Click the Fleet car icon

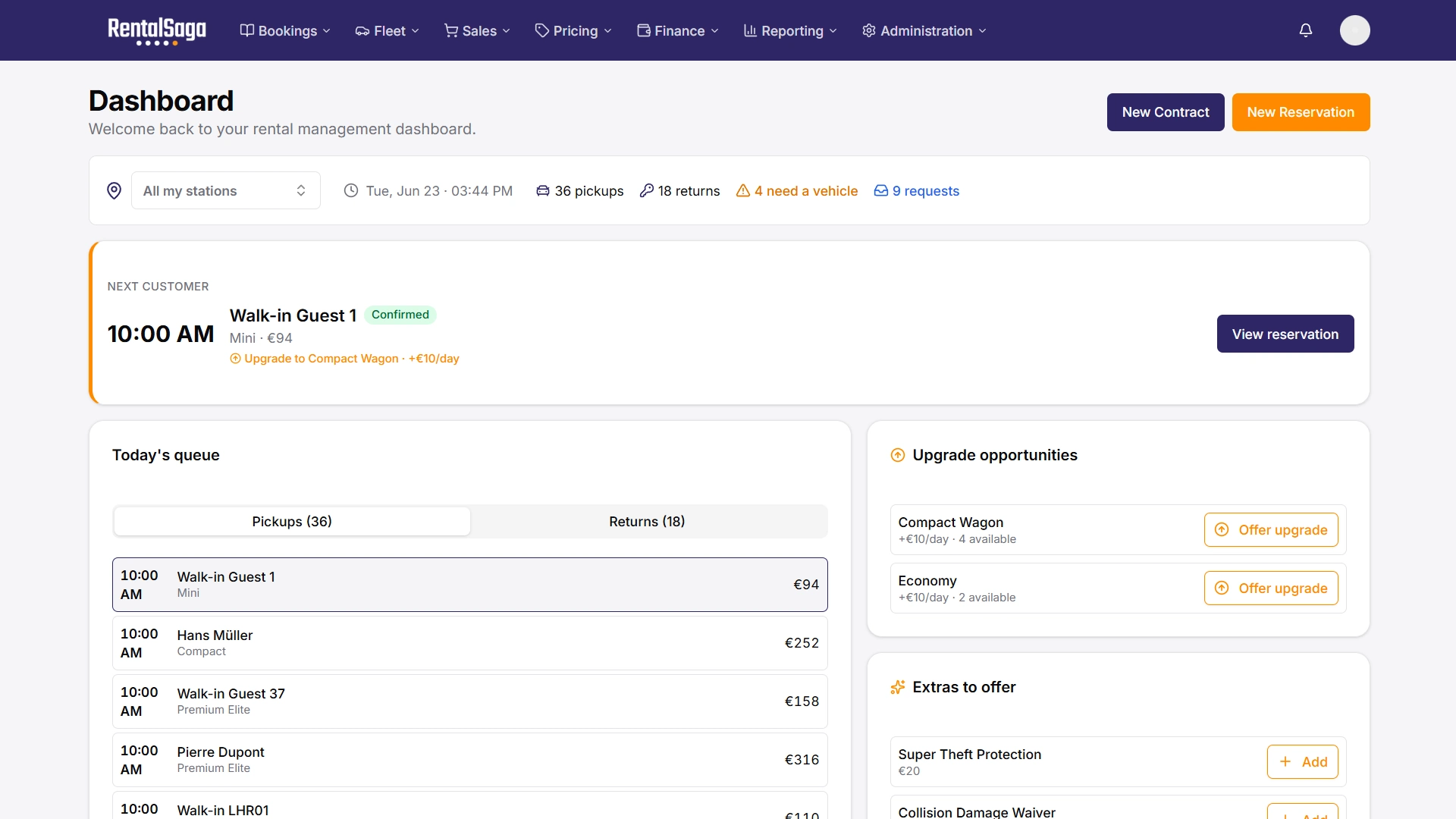362,30
